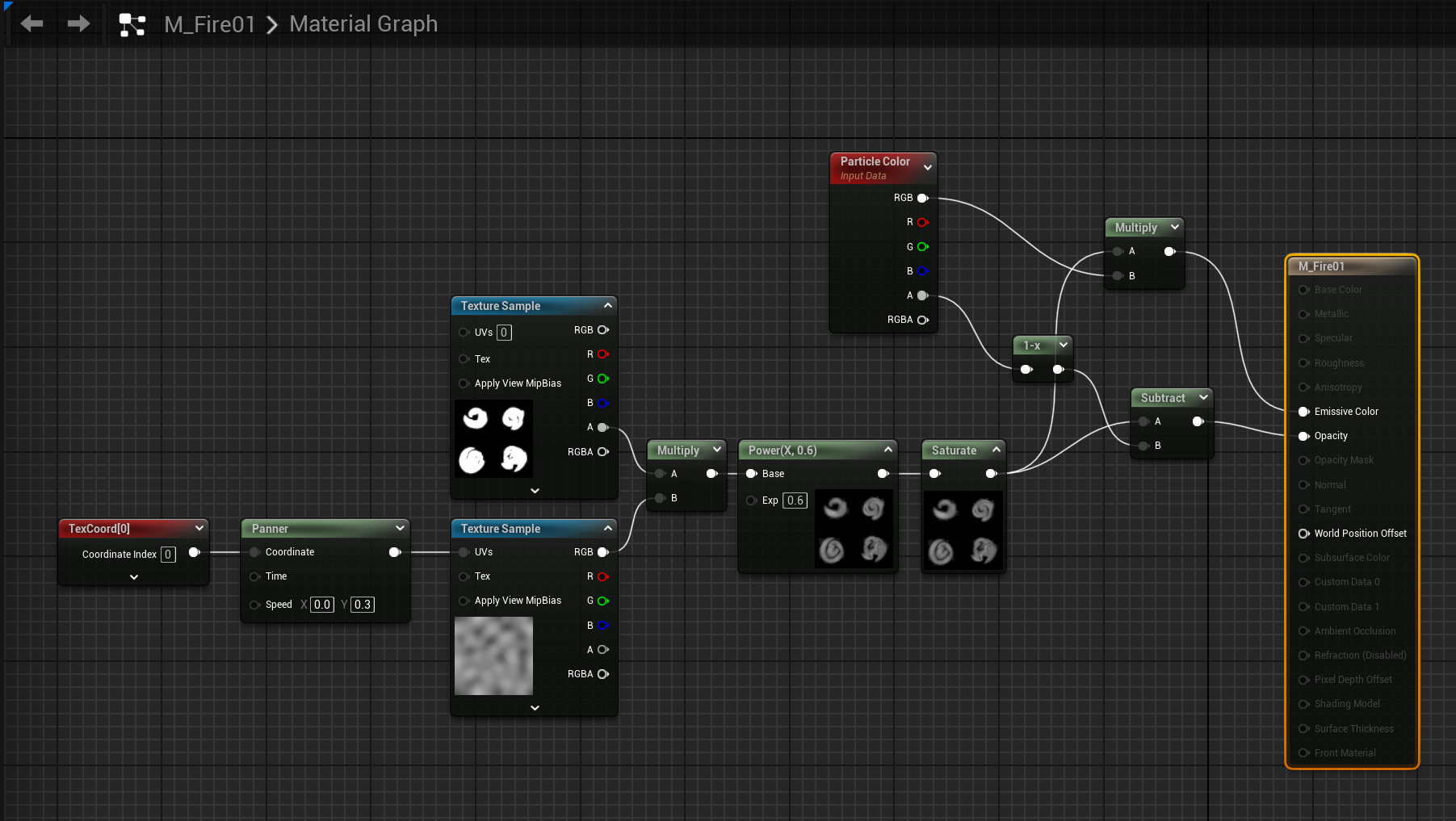Screen dimensions: 1456x821
Task: Collapse the top Texture Sample node header
Action: pyautogui.click(x=607, y=305)
